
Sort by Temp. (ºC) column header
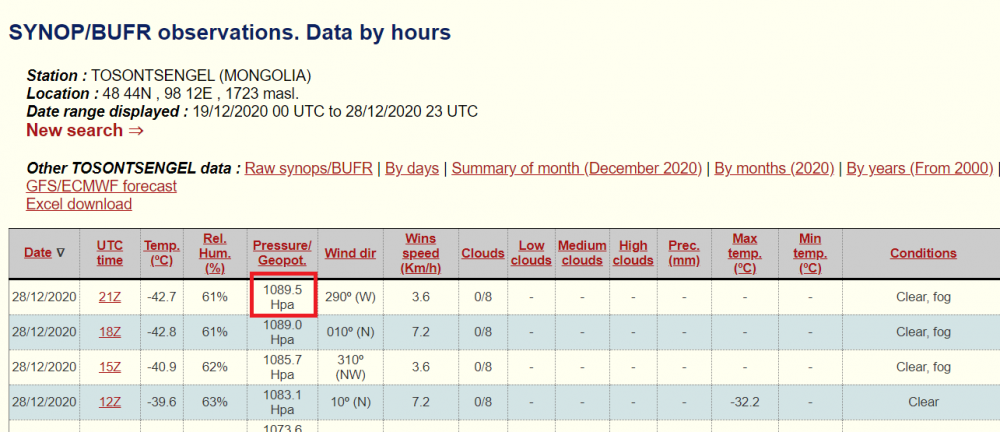tap(161, 253)
